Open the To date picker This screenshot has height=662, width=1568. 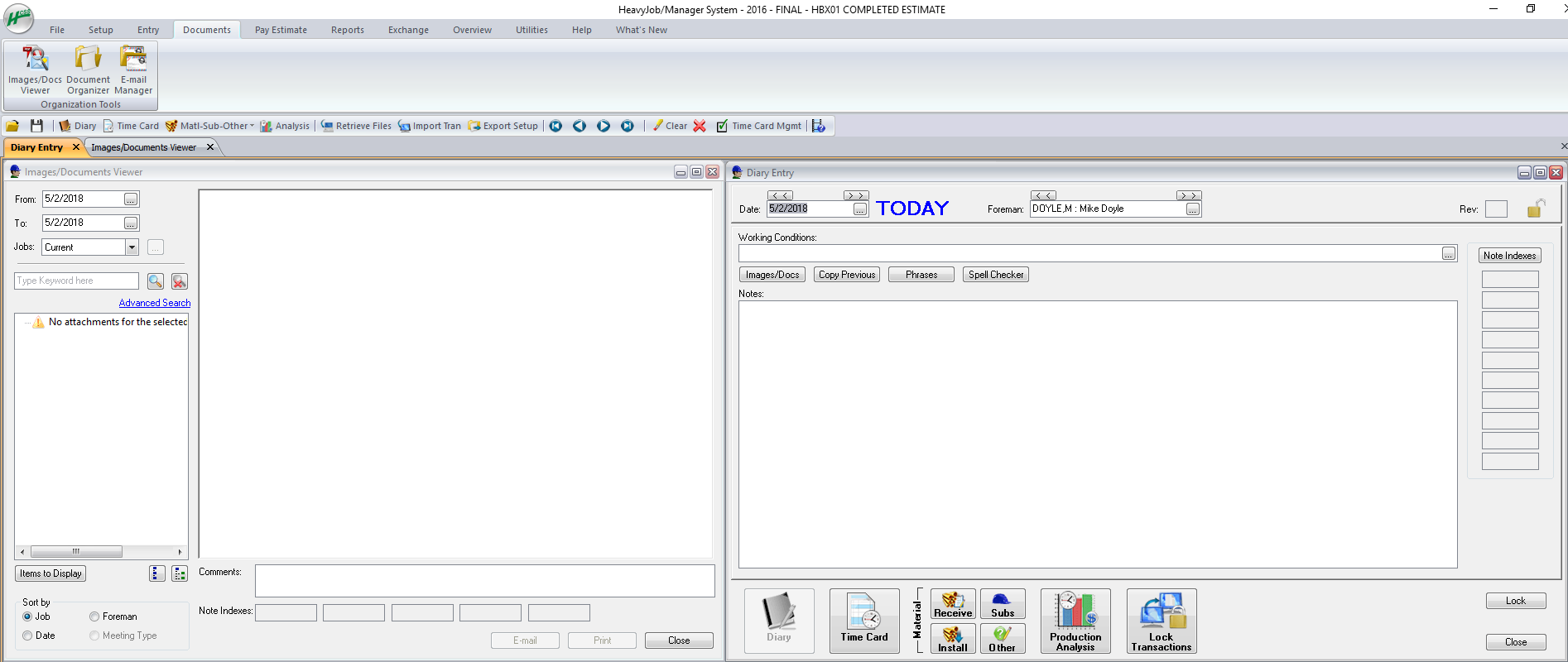click(x=131, y=223)
